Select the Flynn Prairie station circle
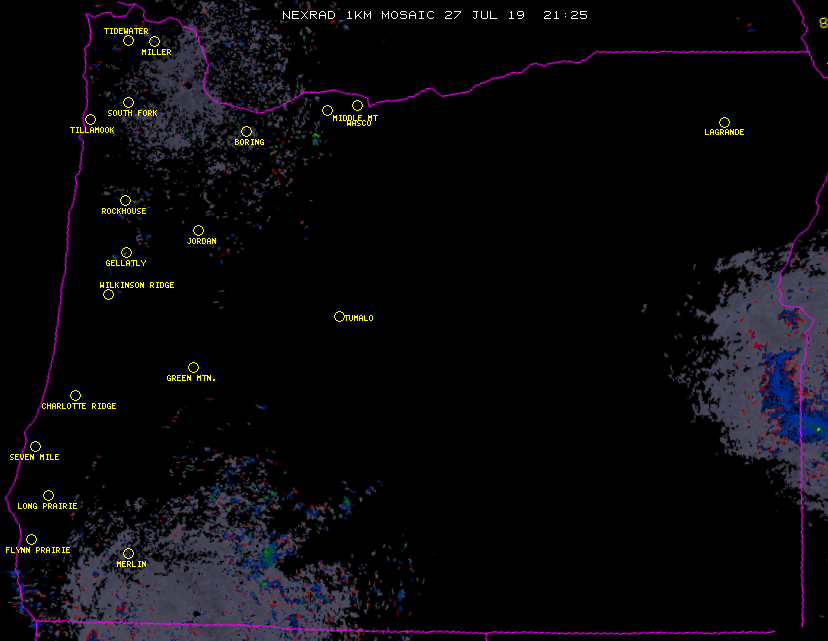The image size is (828, 641). [31, 540]
